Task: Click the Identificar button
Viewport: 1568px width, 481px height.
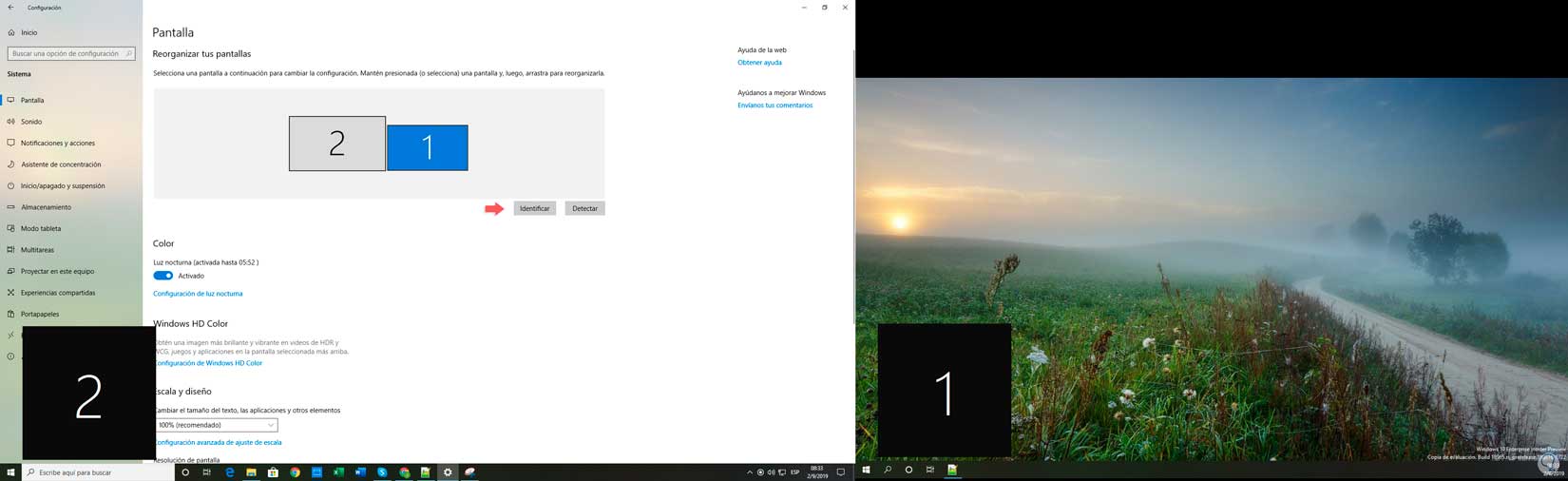Action: point(535,208)
